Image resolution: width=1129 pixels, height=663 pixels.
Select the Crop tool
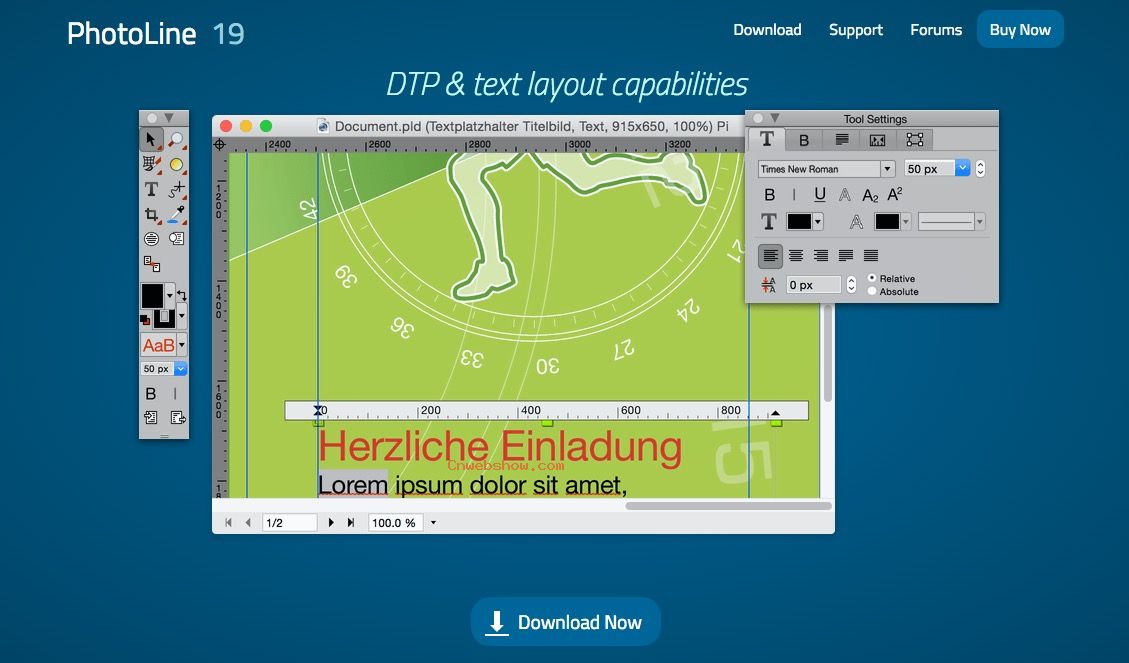[151, 214]
